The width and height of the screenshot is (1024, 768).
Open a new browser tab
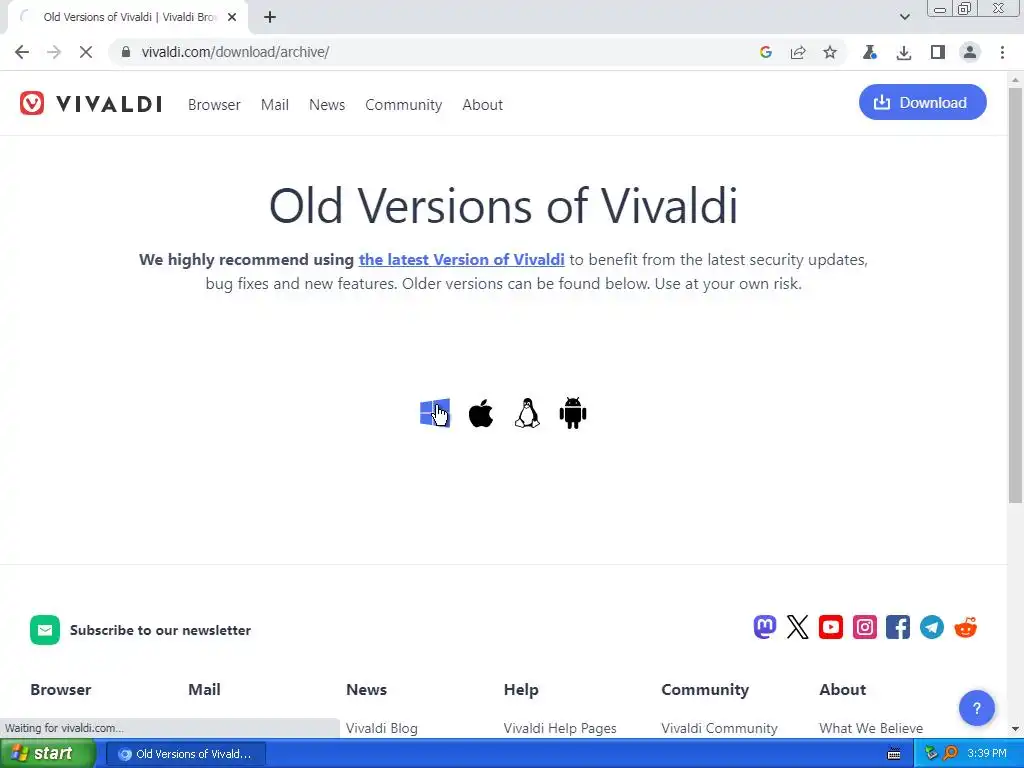tap(270, 17)
